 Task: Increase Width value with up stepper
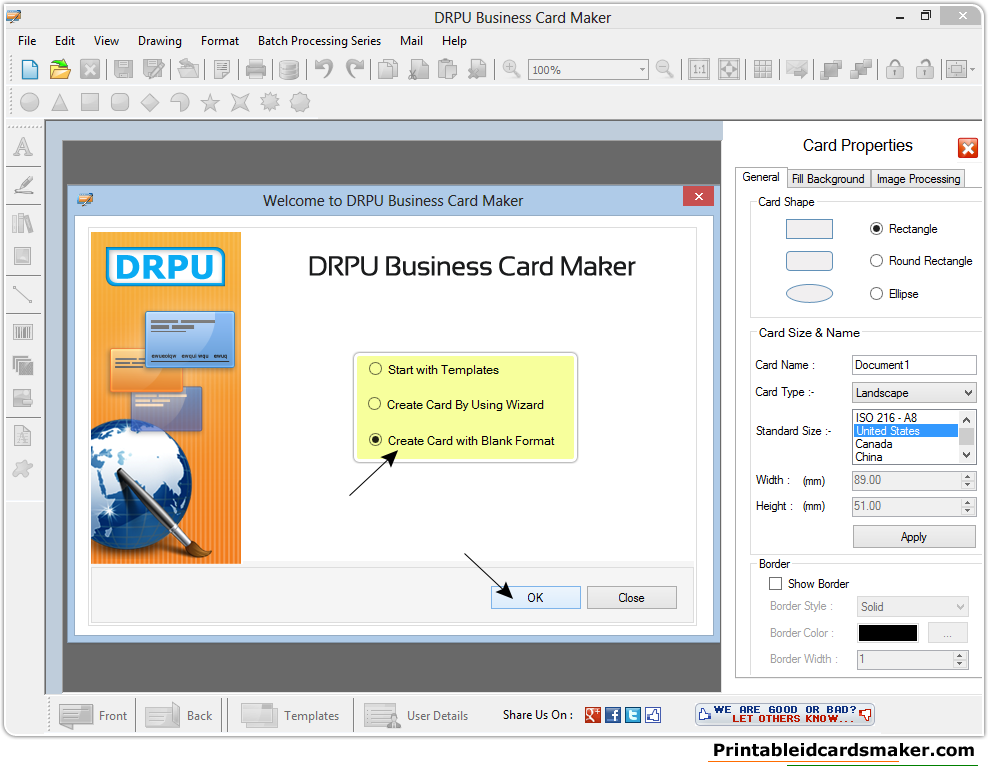[968, 476]
